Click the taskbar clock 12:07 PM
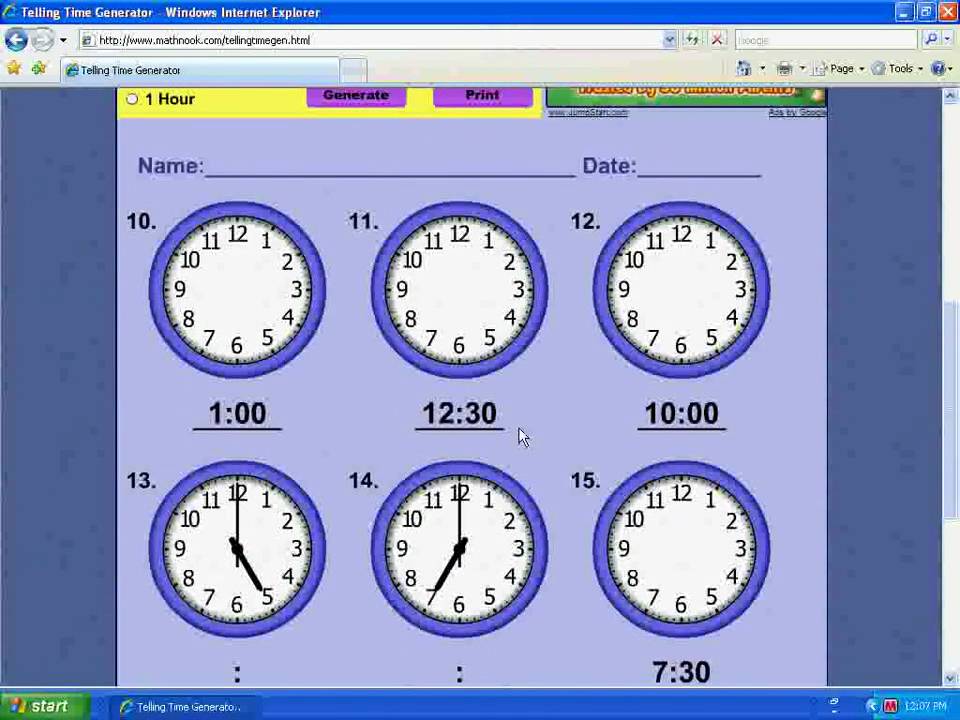The width and height of the screenshot is (960, 720). pyautogui.click(x=924, y=707)
